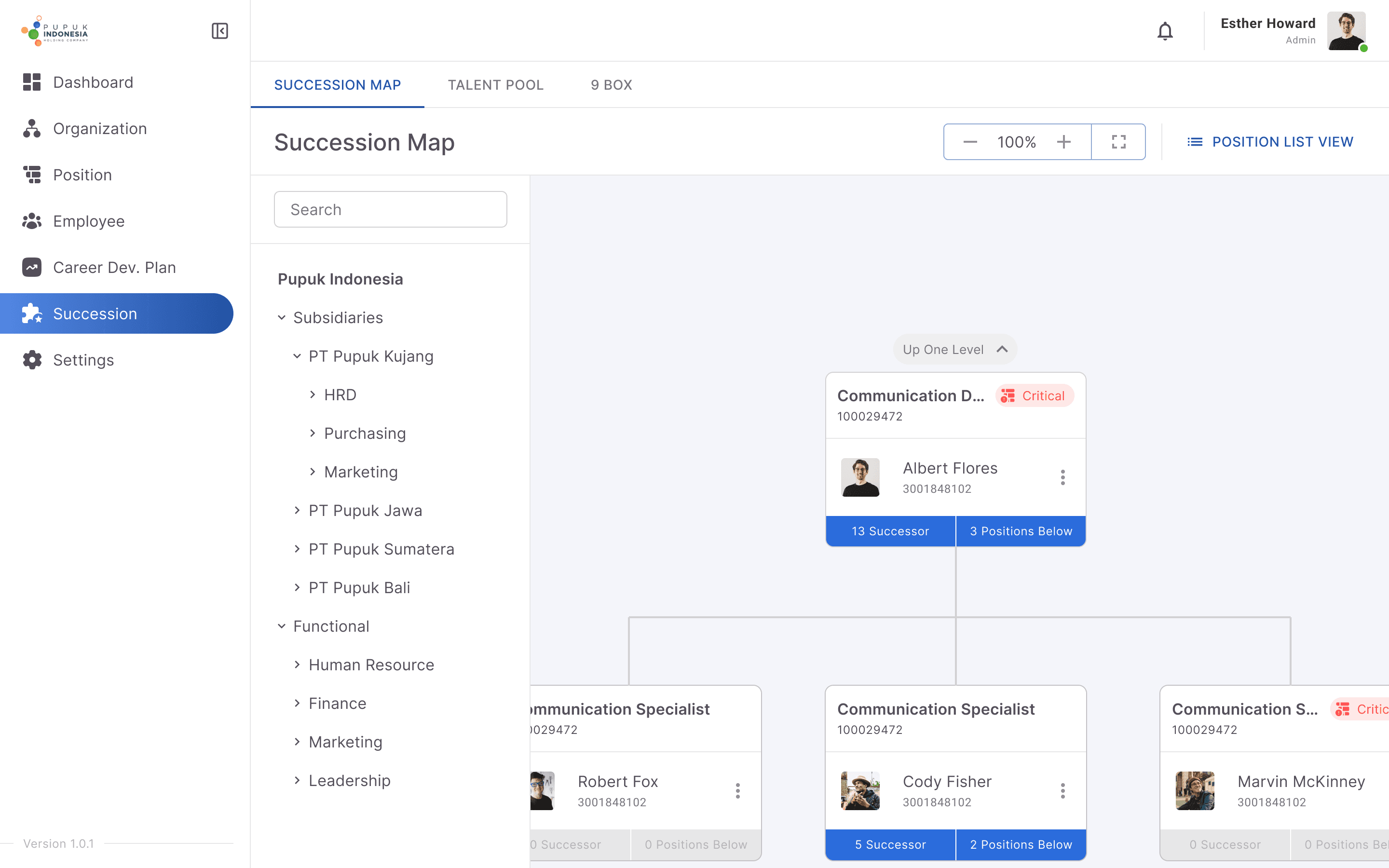Screen dimensions: 1389x868
Task: Expand the Purchasing tree item
Action: coord(312,433)
